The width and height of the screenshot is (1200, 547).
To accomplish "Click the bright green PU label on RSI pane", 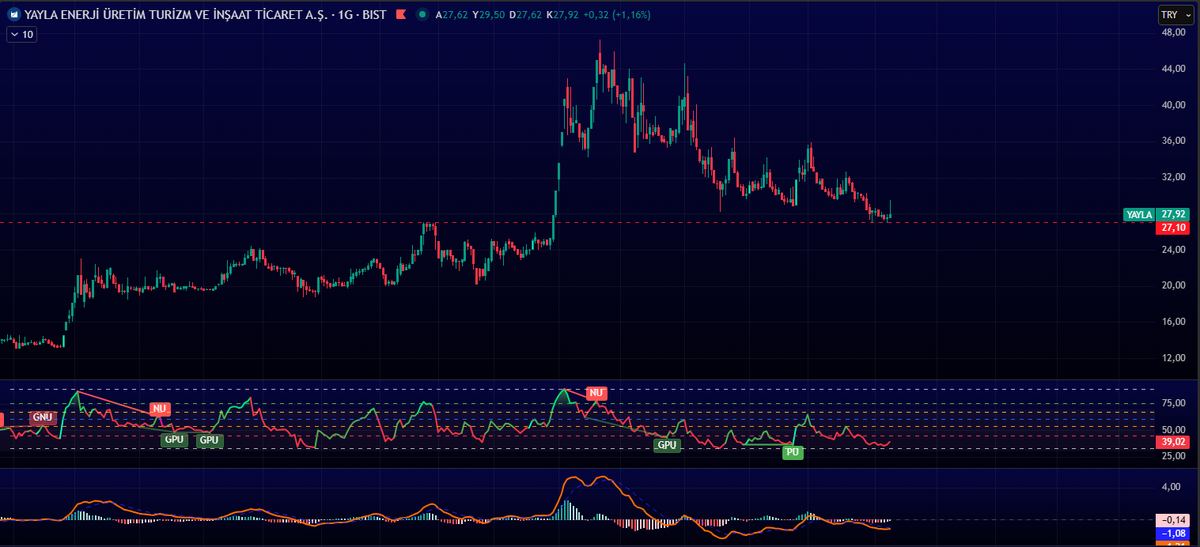I will pyautogui.click(x=793, y=452).
